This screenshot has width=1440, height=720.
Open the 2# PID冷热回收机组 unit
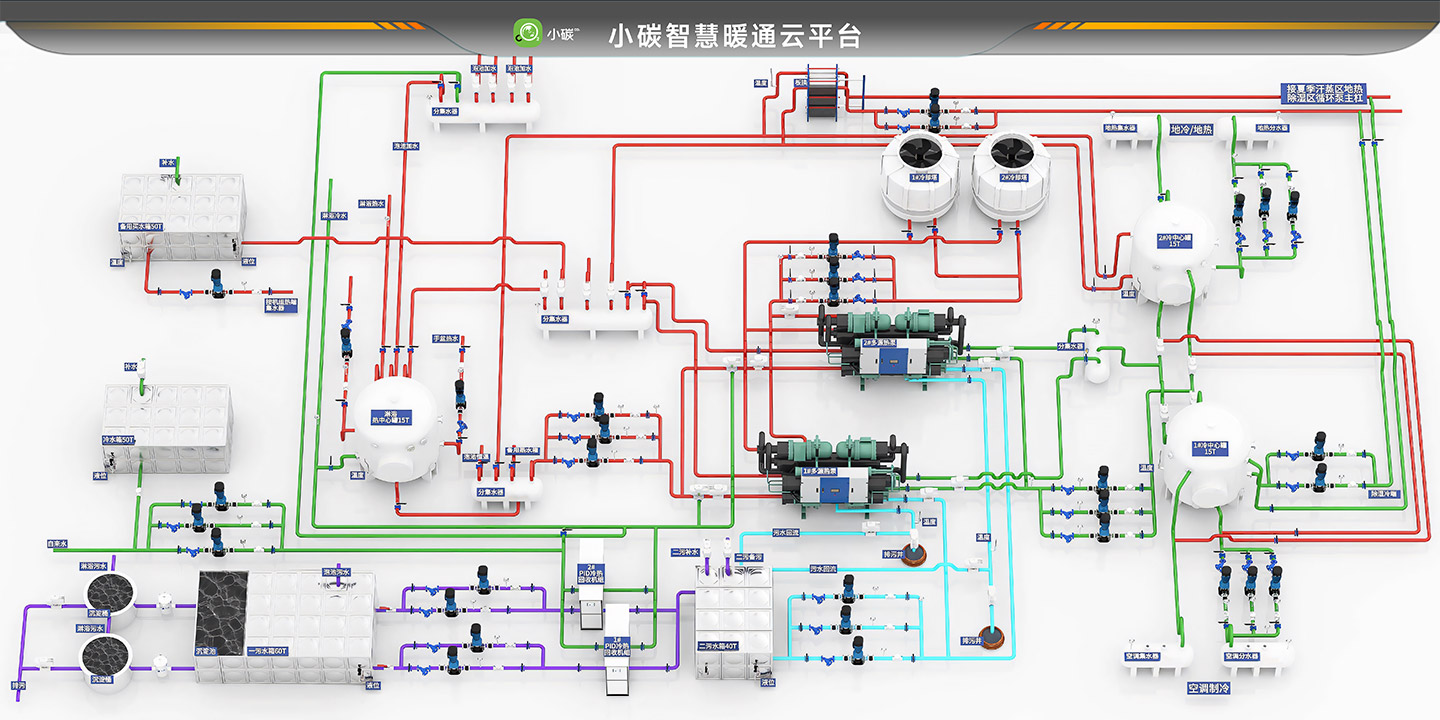[593, 576]
